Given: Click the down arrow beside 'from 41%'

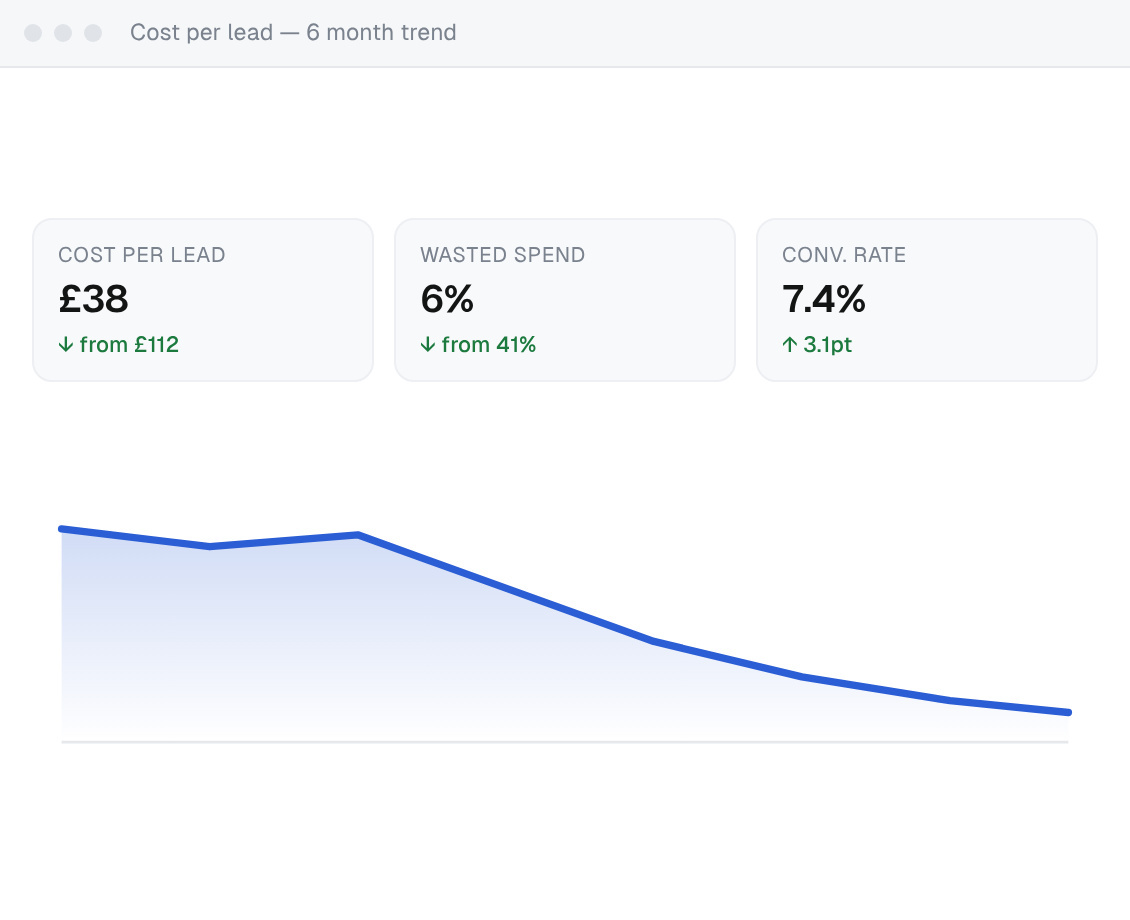Looking at the screenshot, I should click(x=427, y=345).
